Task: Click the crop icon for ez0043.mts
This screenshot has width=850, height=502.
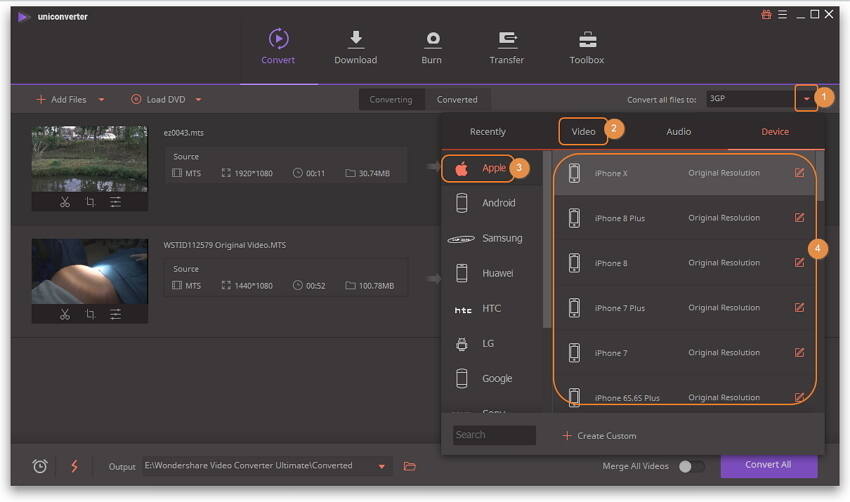Action: pyautogui.click(x=91, y=202)
